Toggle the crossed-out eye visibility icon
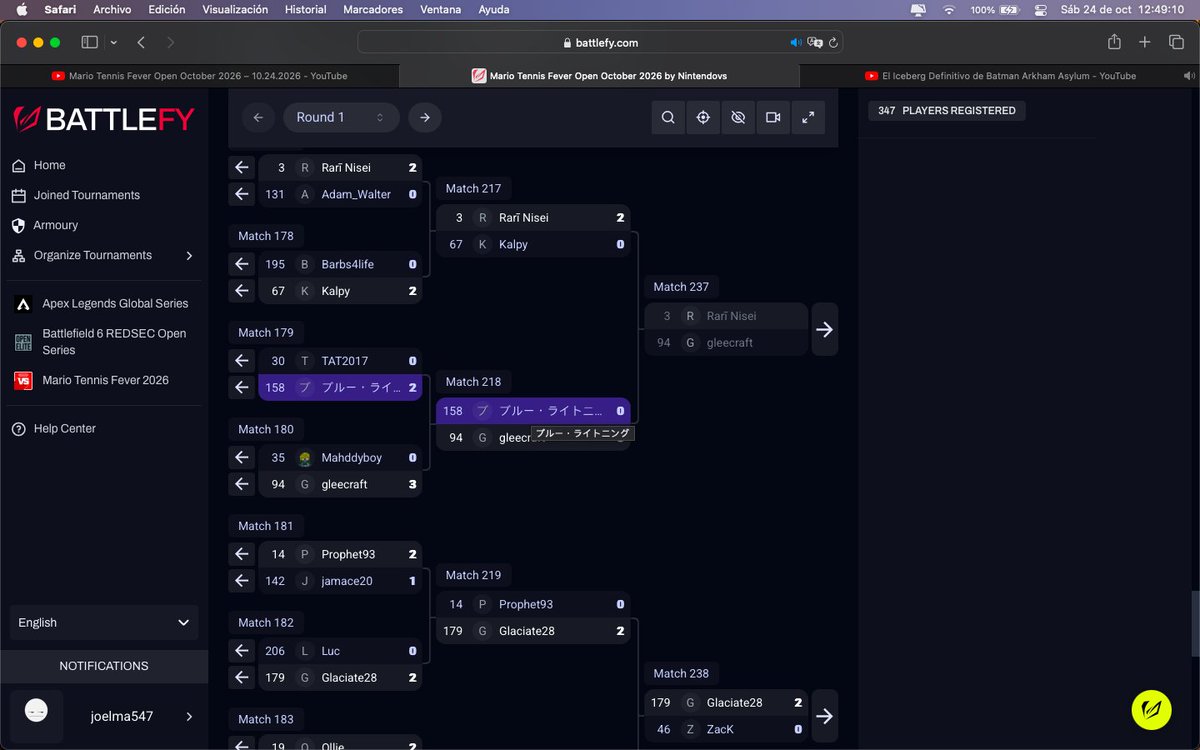Screen dimensions: 1200x750 (x=738, y=117)
